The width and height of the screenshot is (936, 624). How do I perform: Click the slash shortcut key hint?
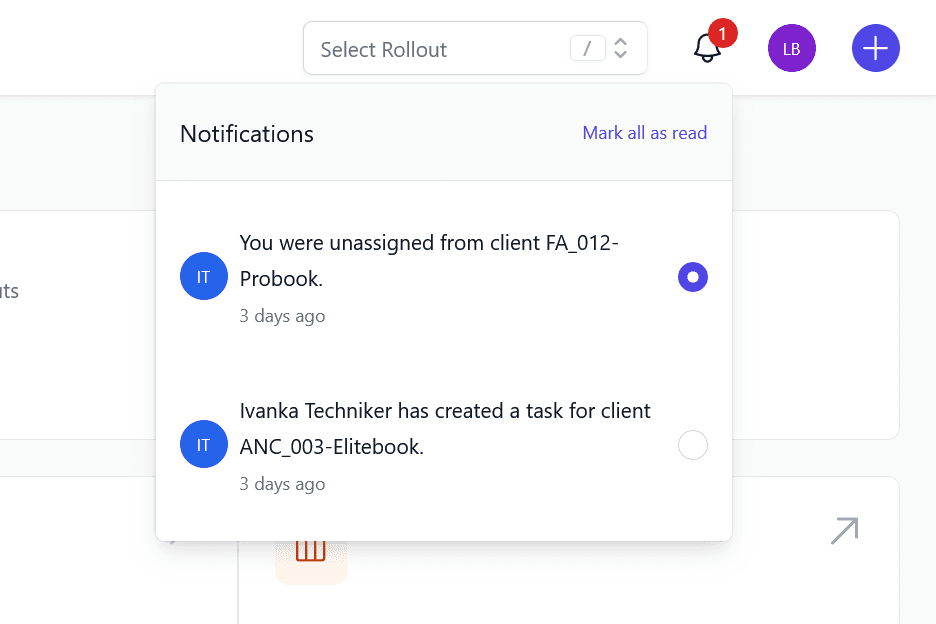point(588,48)
